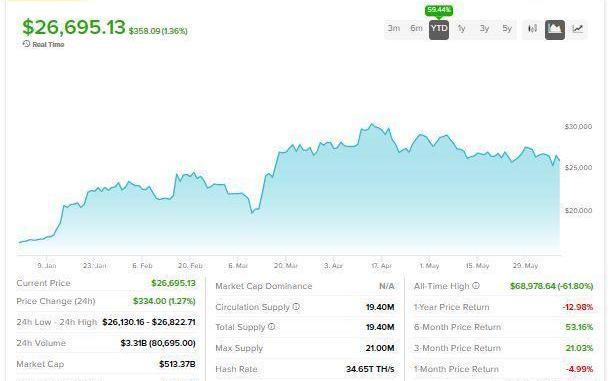Image resolution: width=611 pixels, height=381 pixels.
Task: Select the area chart view icon
Action: click(x=555, y=29)
